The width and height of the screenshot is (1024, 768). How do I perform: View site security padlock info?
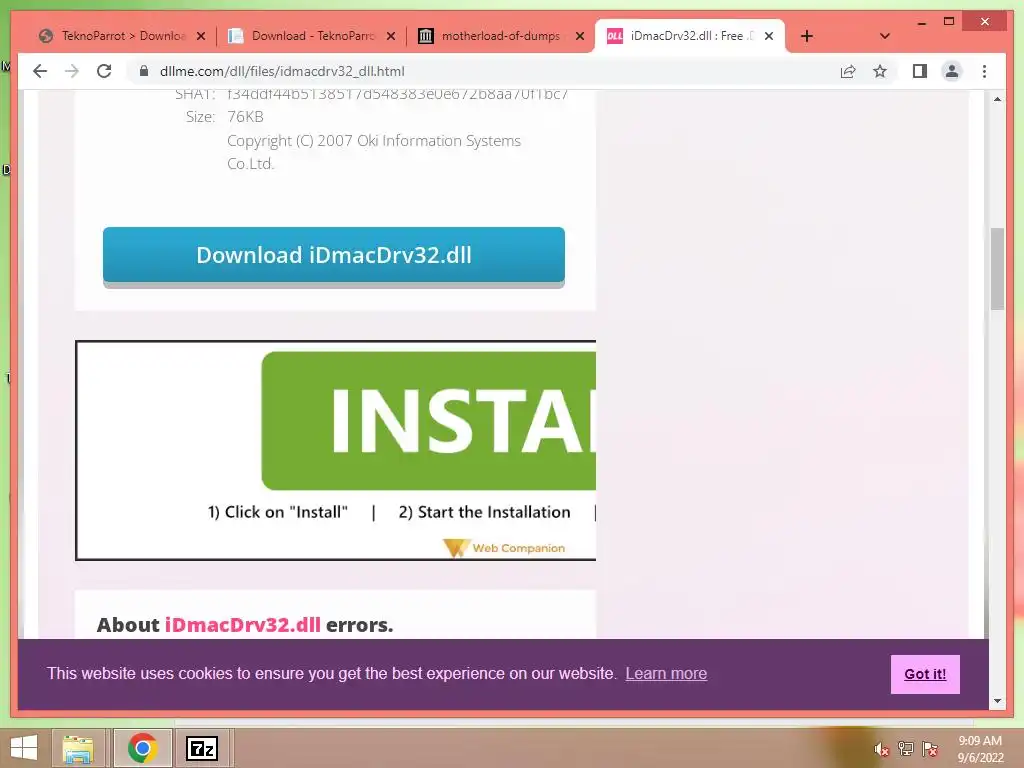tap(144, 71)
